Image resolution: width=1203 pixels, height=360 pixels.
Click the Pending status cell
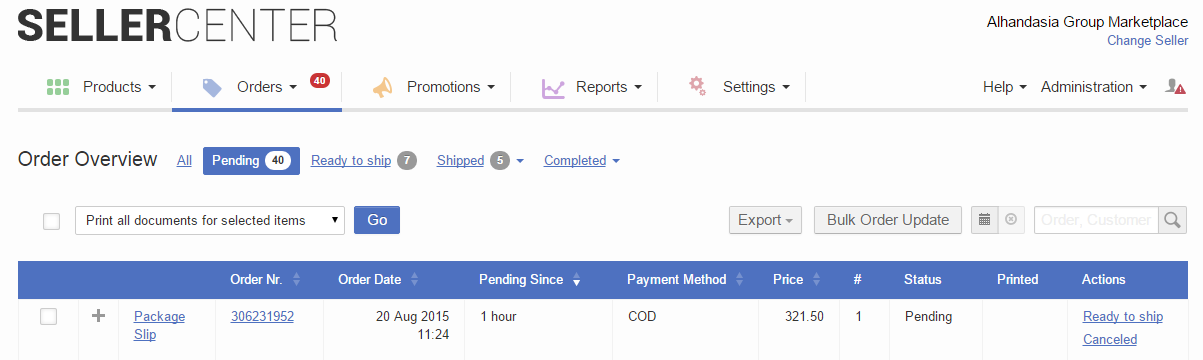tap(928, 317)
